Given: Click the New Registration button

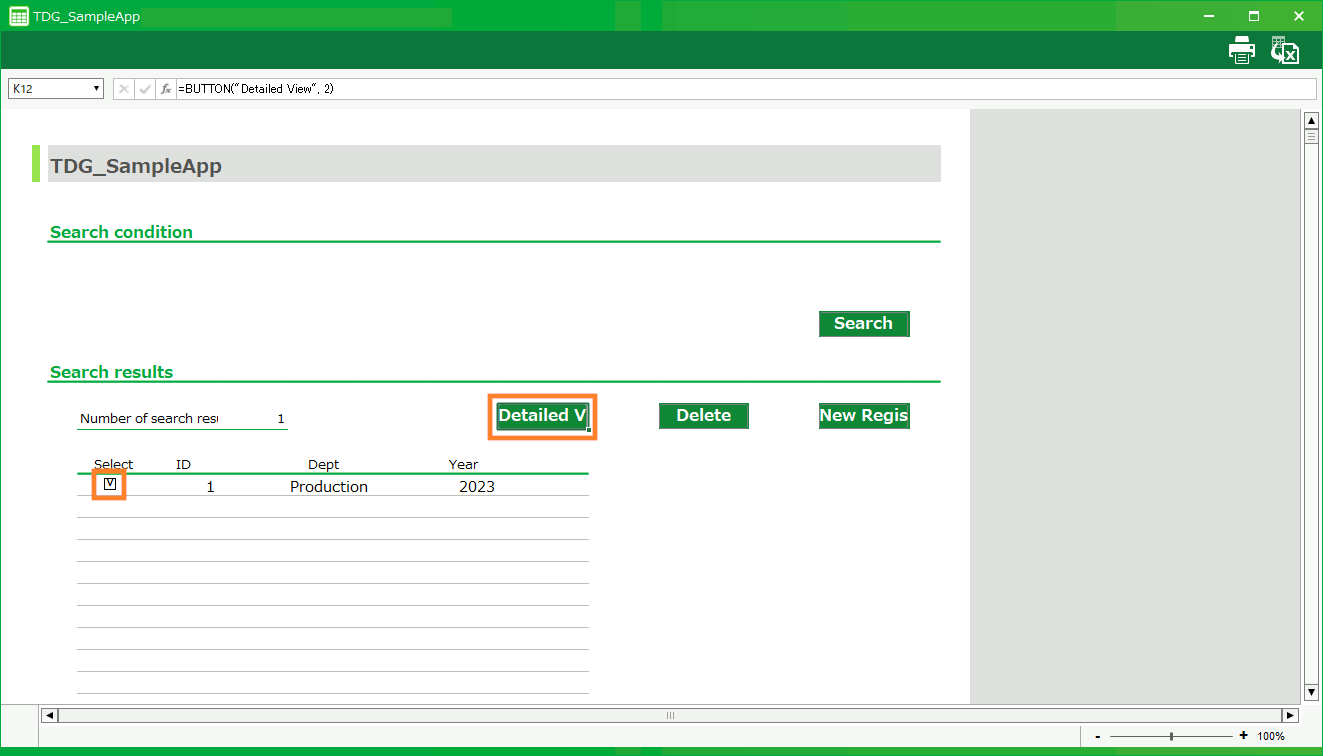Looking at the screenshot, I should click(x=864, y=416).
